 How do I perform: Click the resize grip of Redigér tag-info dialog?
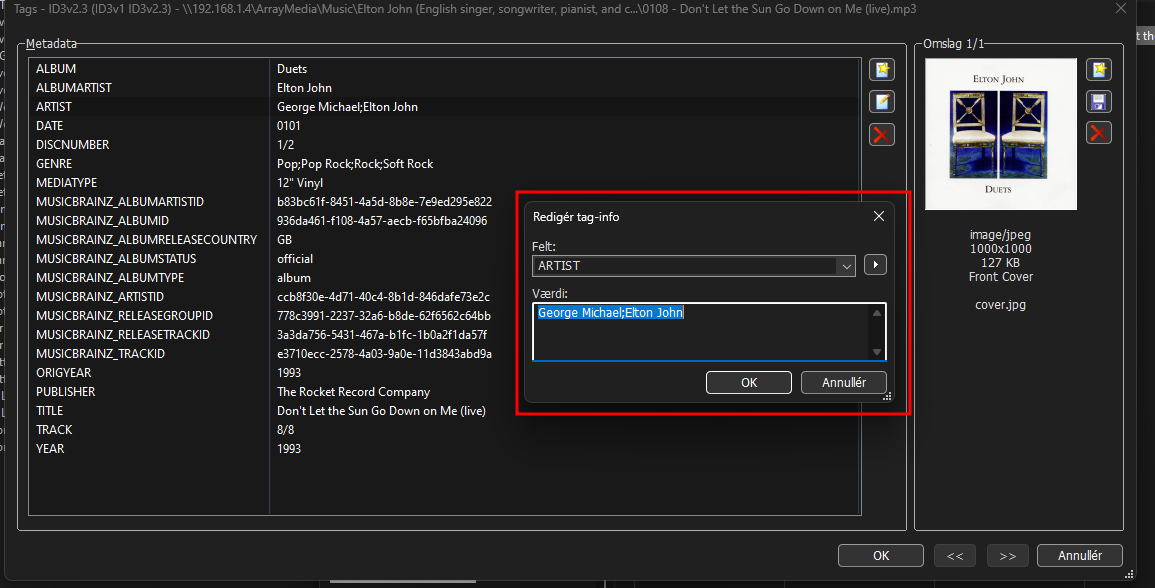pos(887,396)
